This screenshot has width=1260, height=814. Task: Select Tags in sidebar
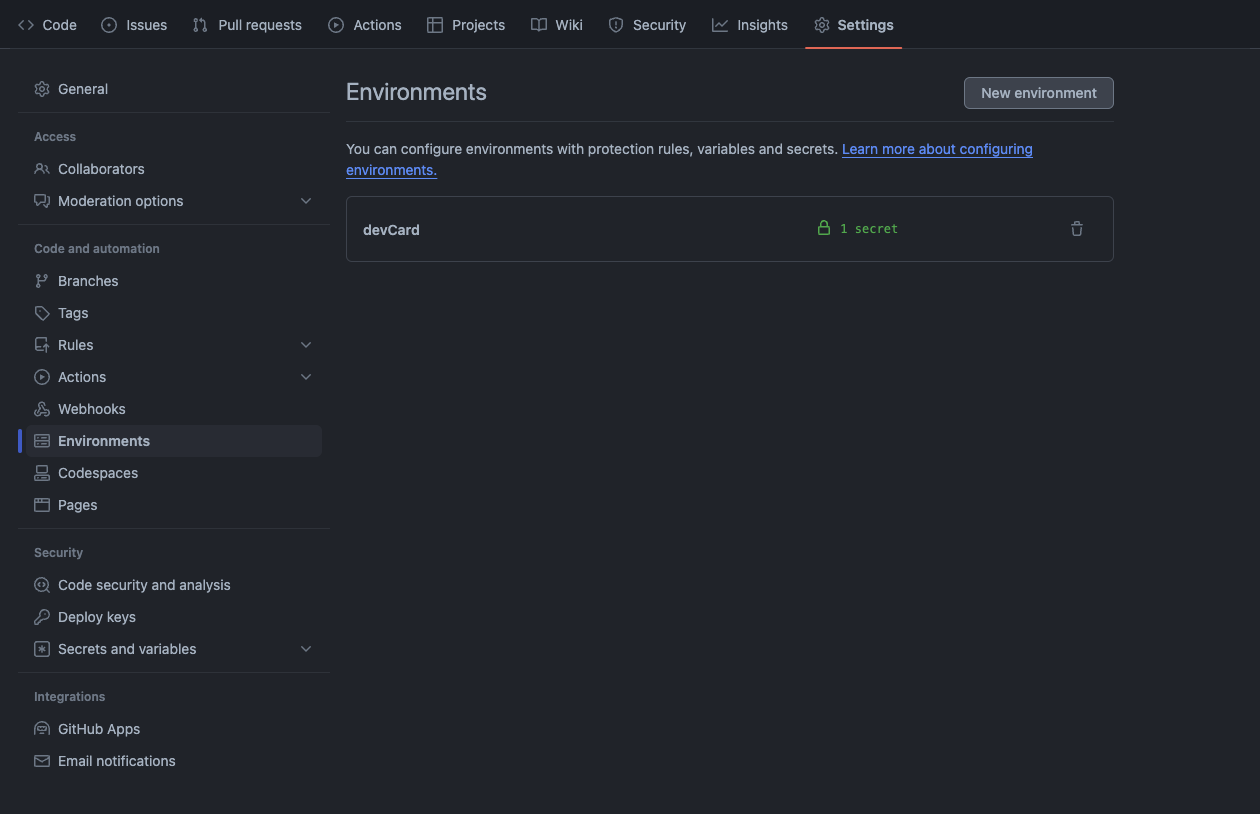coord(174,313)
